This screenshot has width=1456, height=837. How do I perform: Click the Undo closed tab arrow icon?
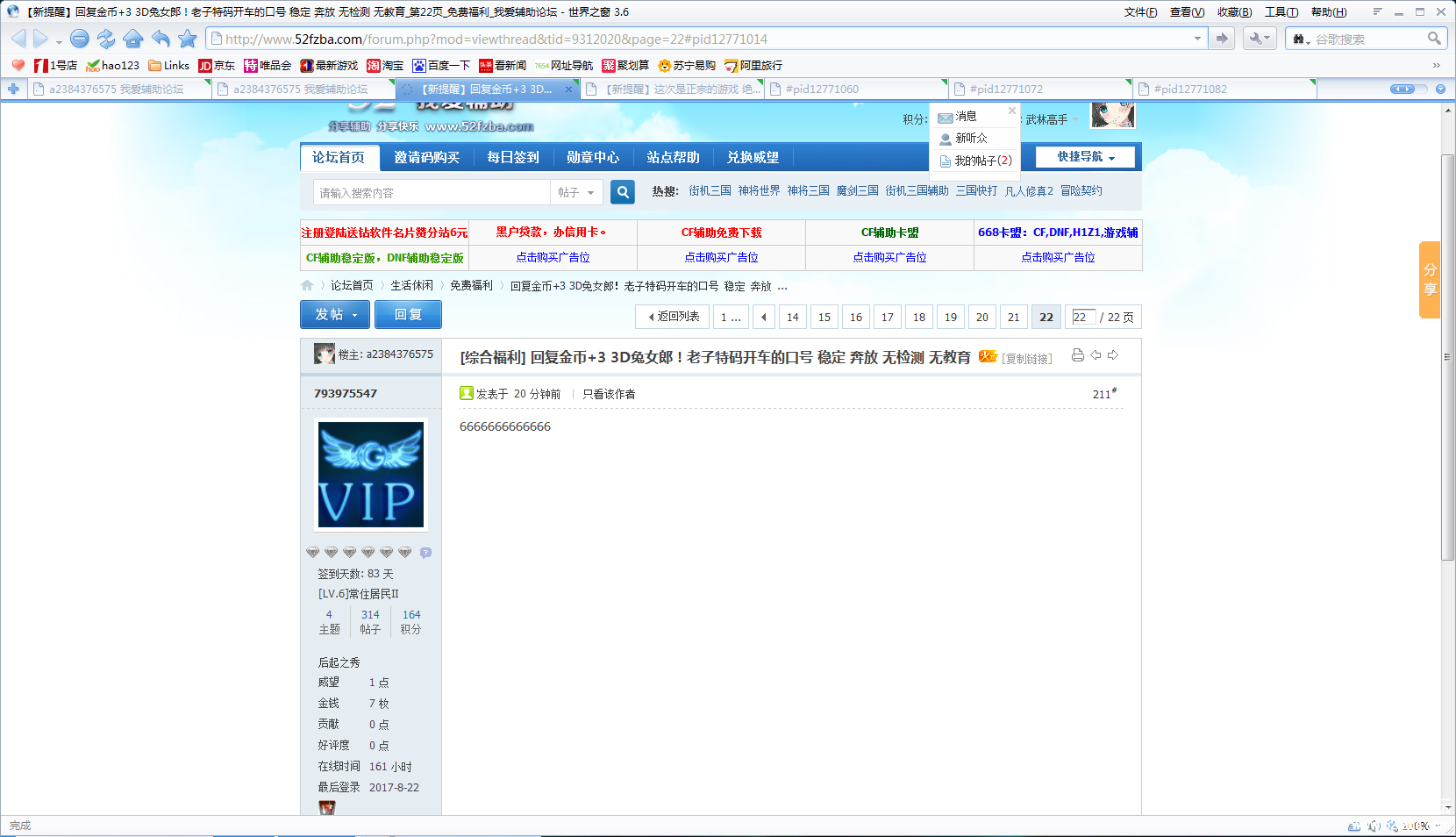coord(161,39)
